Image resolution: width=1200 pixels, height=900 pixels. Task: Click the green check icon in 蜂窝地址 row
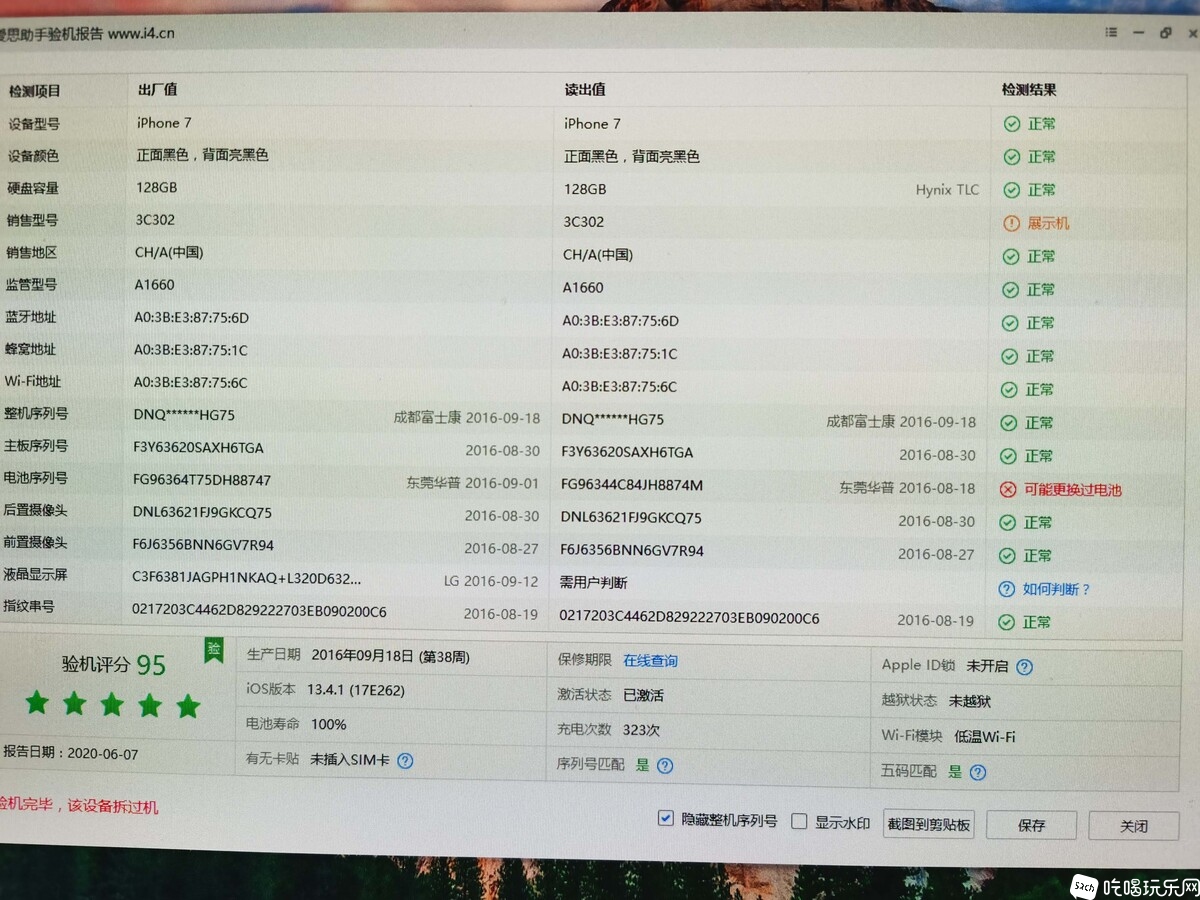coord(1010,356)
